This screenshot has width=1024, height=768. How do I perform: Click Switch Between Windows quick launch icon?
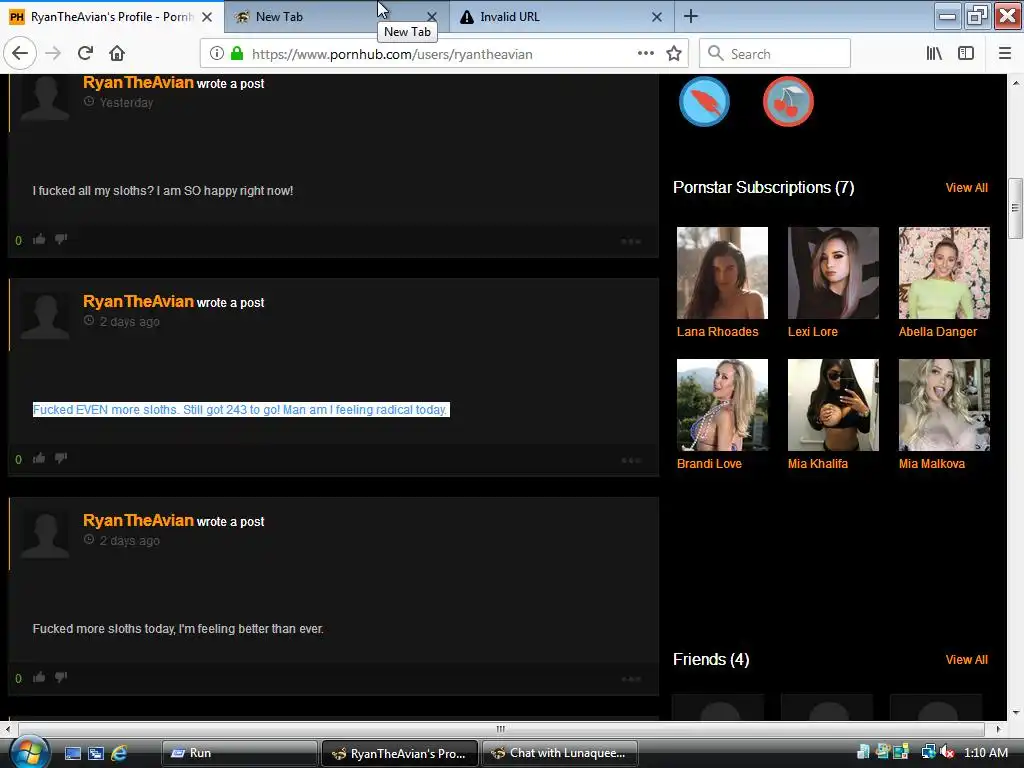[x=96, y=753]
